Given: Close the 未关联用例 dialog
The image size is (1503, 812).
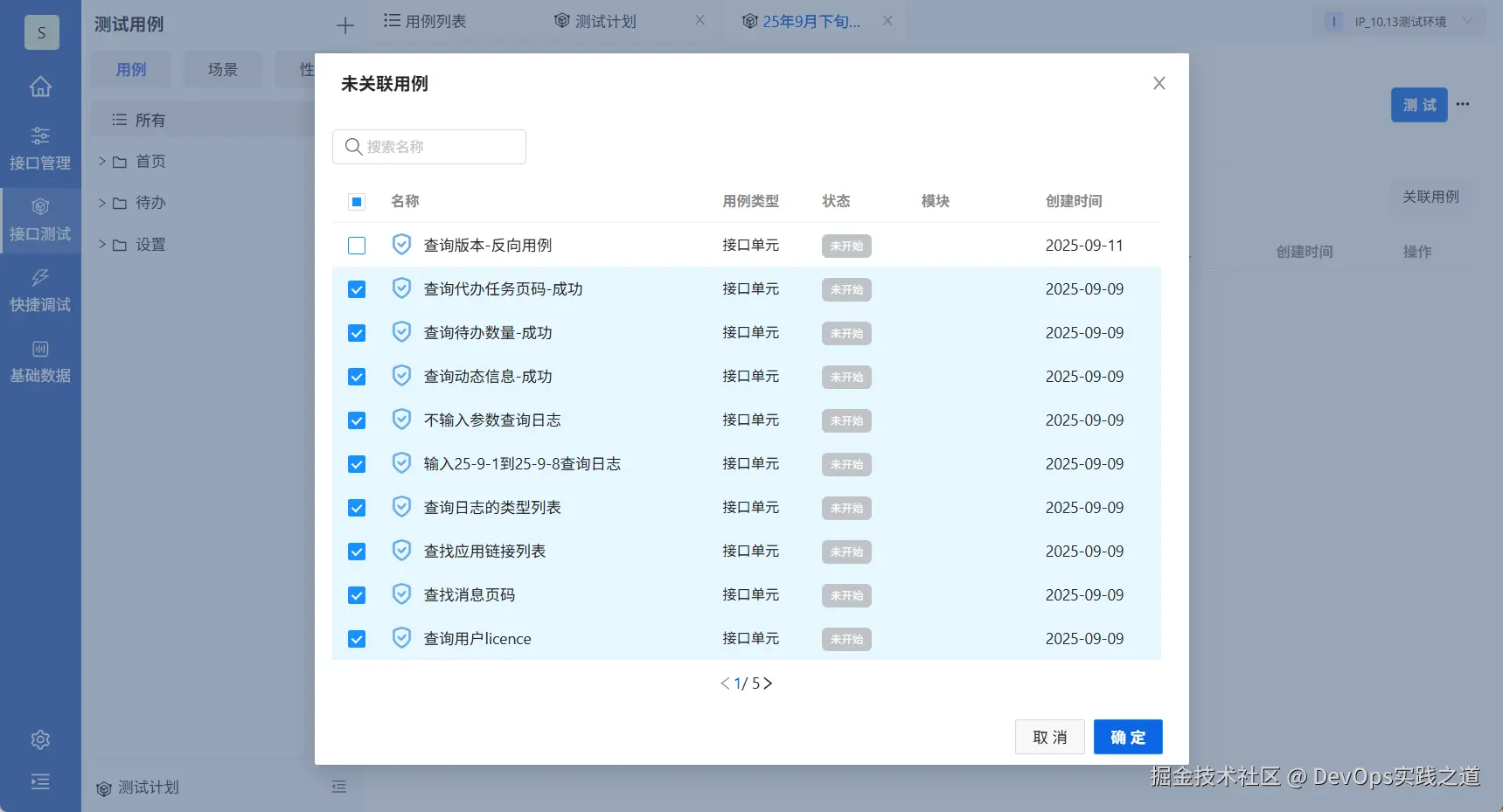Looking at the screenshot, I should tap(1159, 83).
